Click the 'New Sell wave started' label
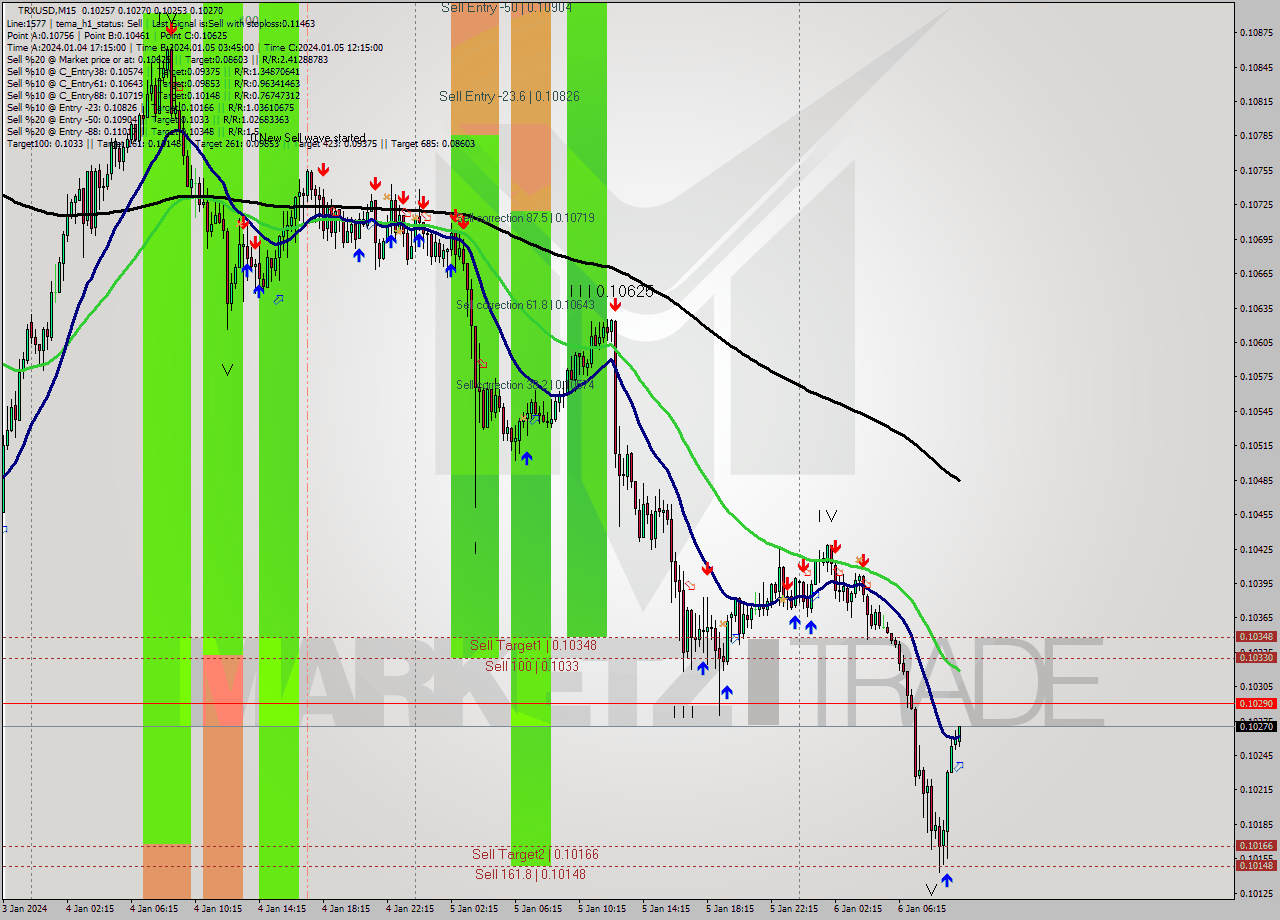 click(x=312, y=138)
